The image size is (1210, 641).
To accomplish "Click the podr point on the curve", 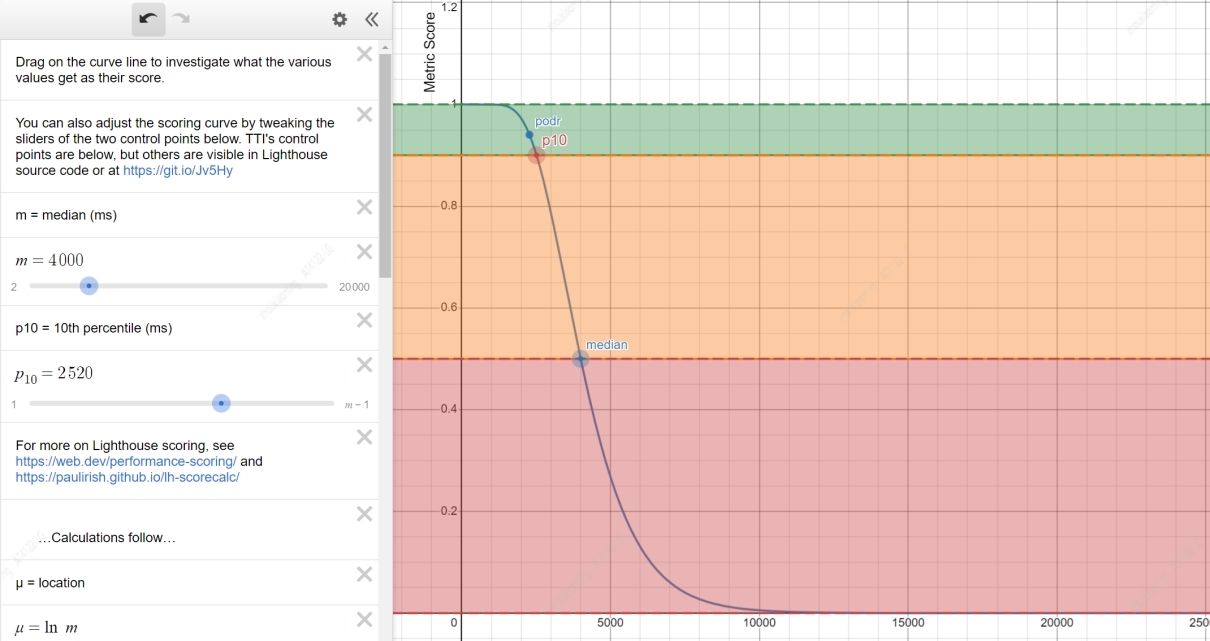I will 530,134.
